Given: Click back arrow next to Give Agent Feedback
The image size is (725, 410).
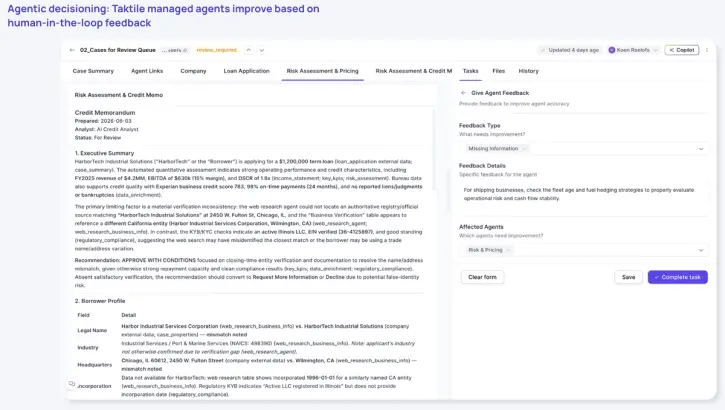Looking at the screenshot, I should pyautogui.click(x=463, y=93).
